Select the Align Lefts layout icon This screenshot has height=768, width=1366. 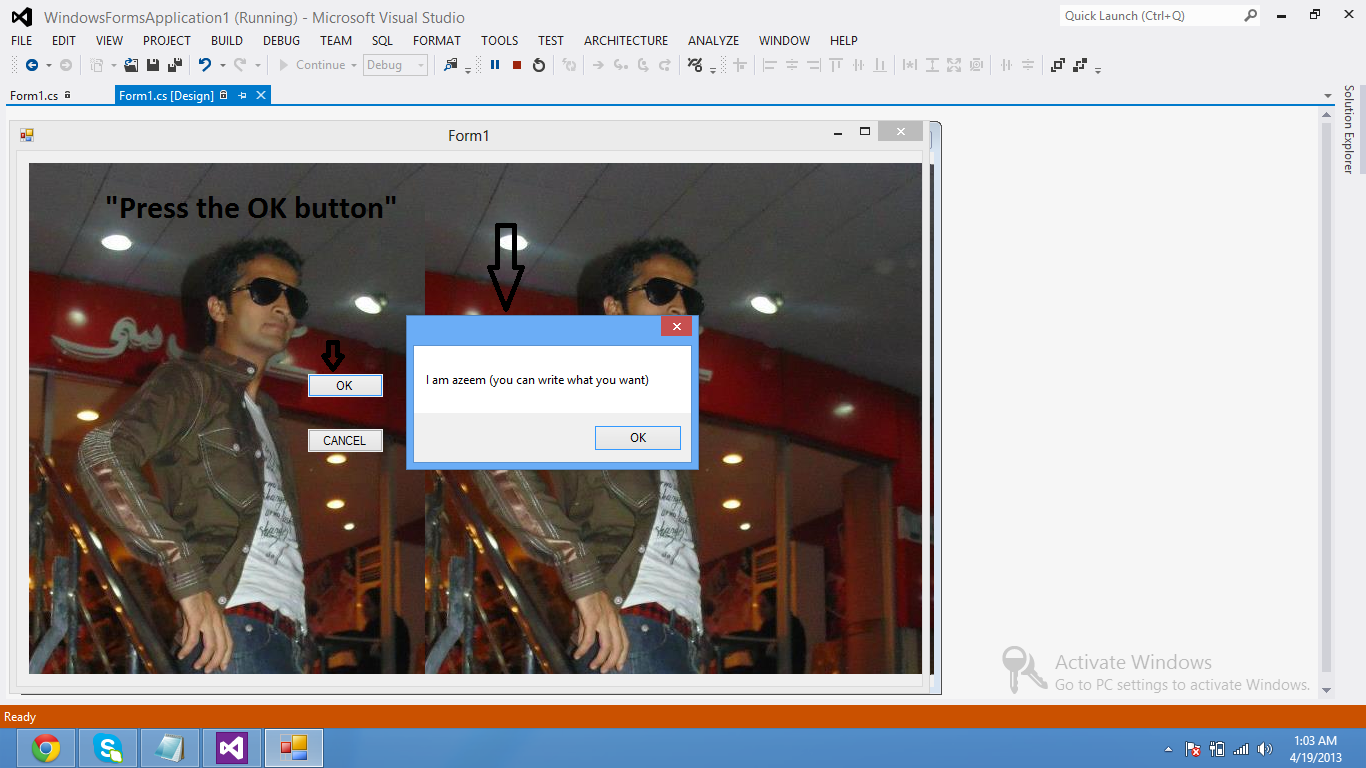pos(769,64)
